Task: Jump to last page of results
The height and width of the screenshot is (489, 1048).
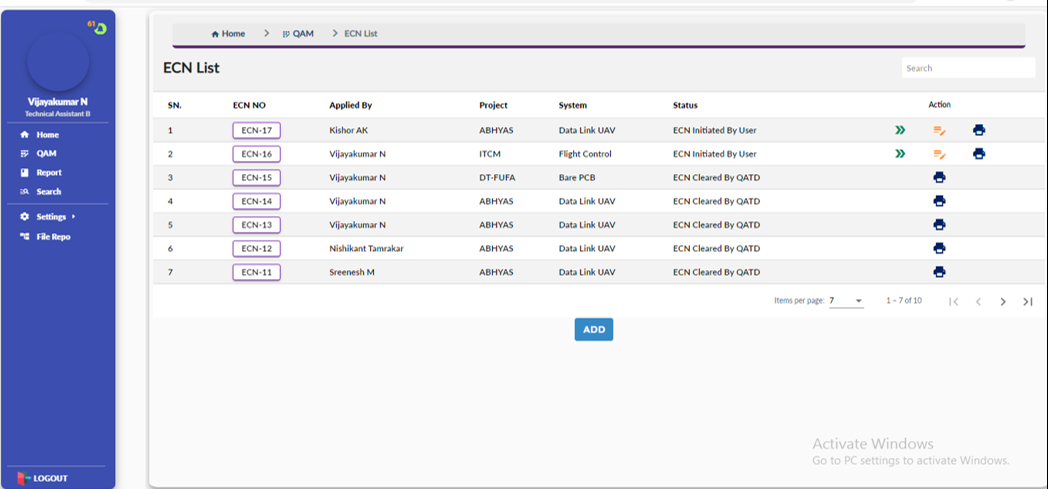Action: 1027,302
